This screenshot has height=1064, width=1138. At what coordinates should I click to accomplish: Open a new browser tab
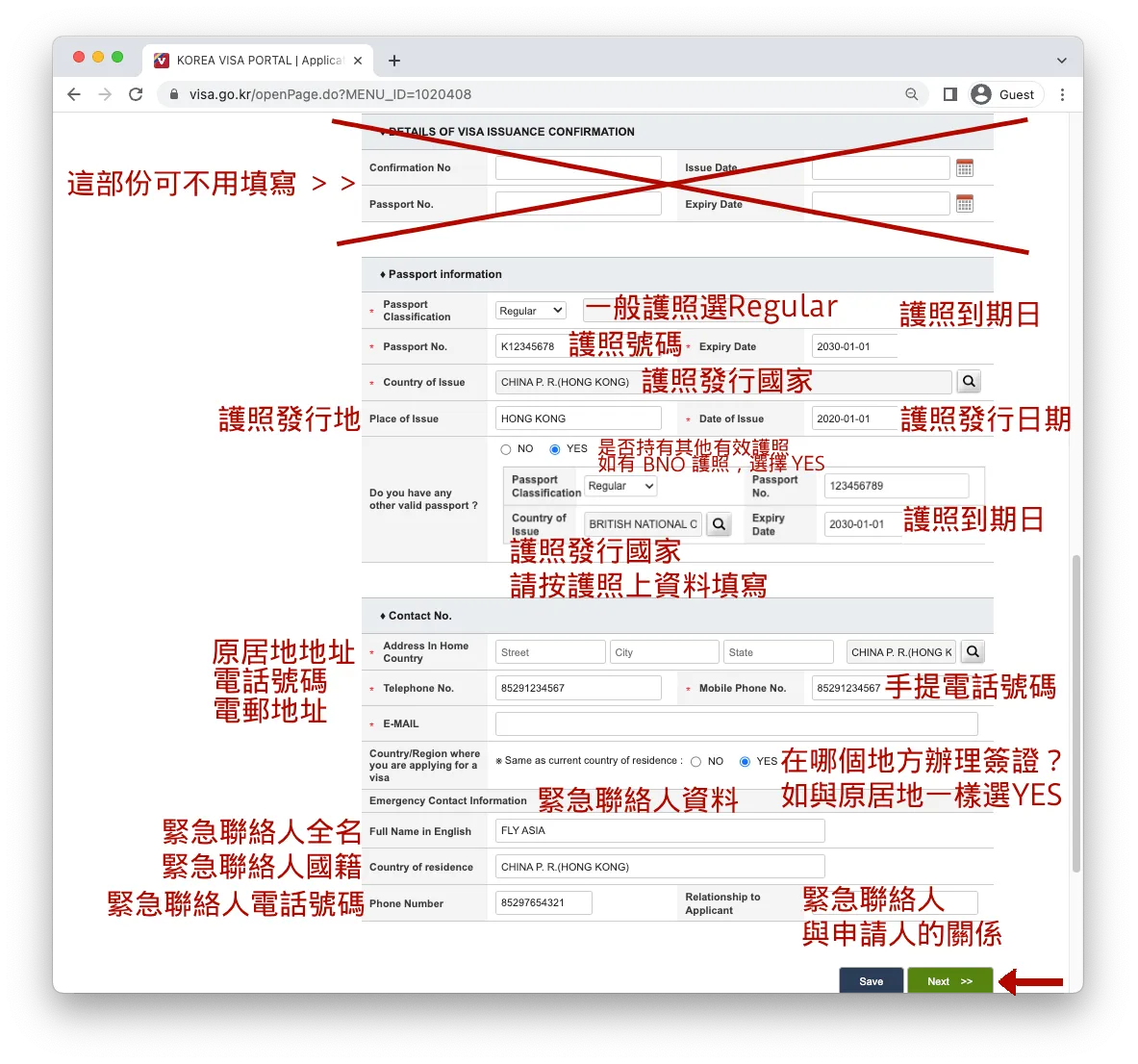[394, 61]
